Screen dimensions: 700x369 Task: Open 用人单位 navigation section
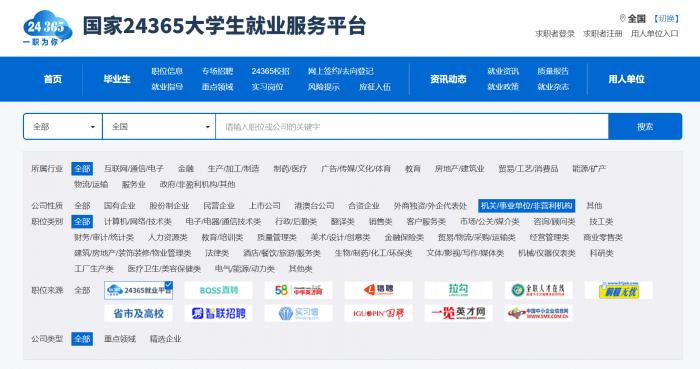(x=626, y=79)
